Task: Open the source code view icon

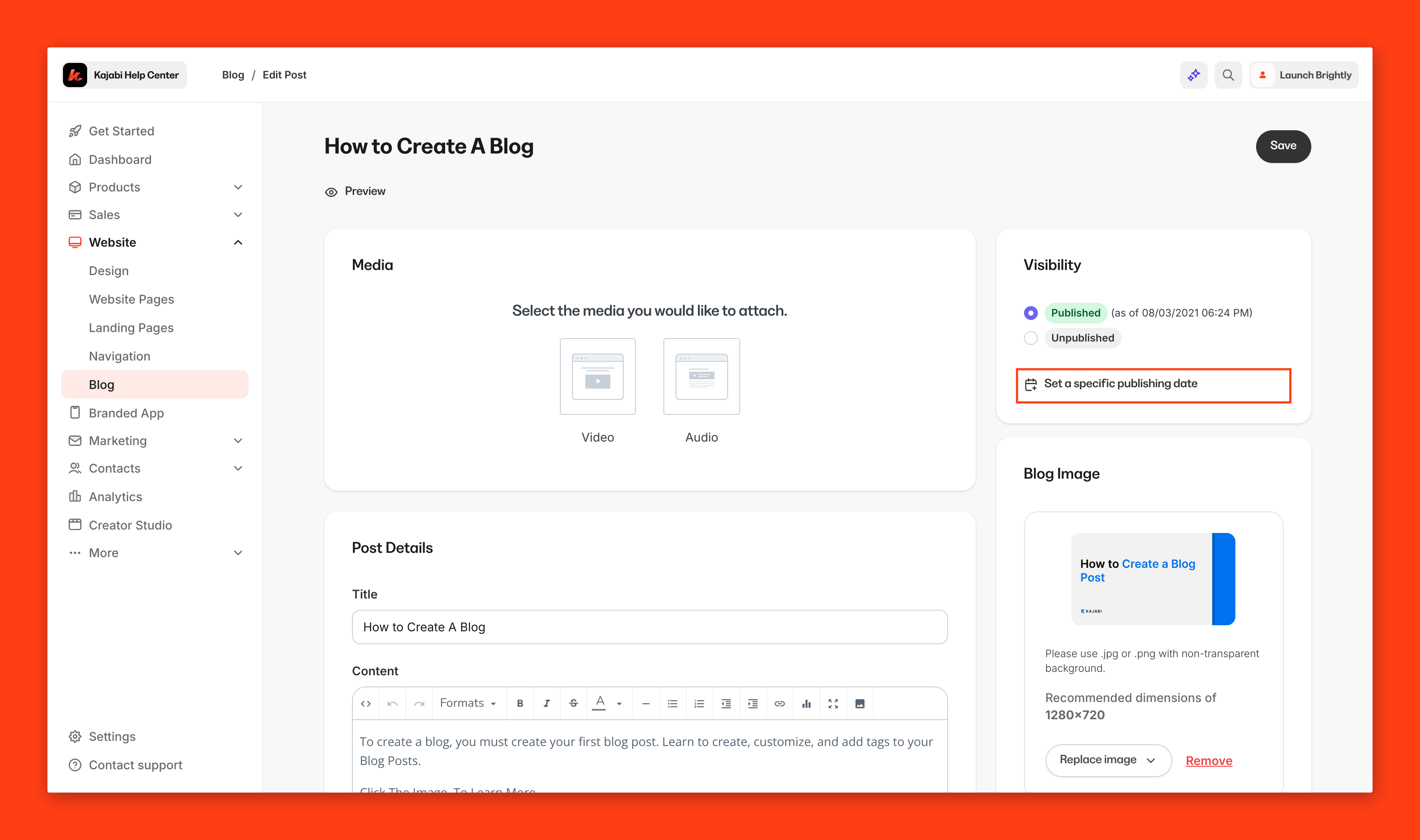Action: pyautogui.click(x=366, y=704)
